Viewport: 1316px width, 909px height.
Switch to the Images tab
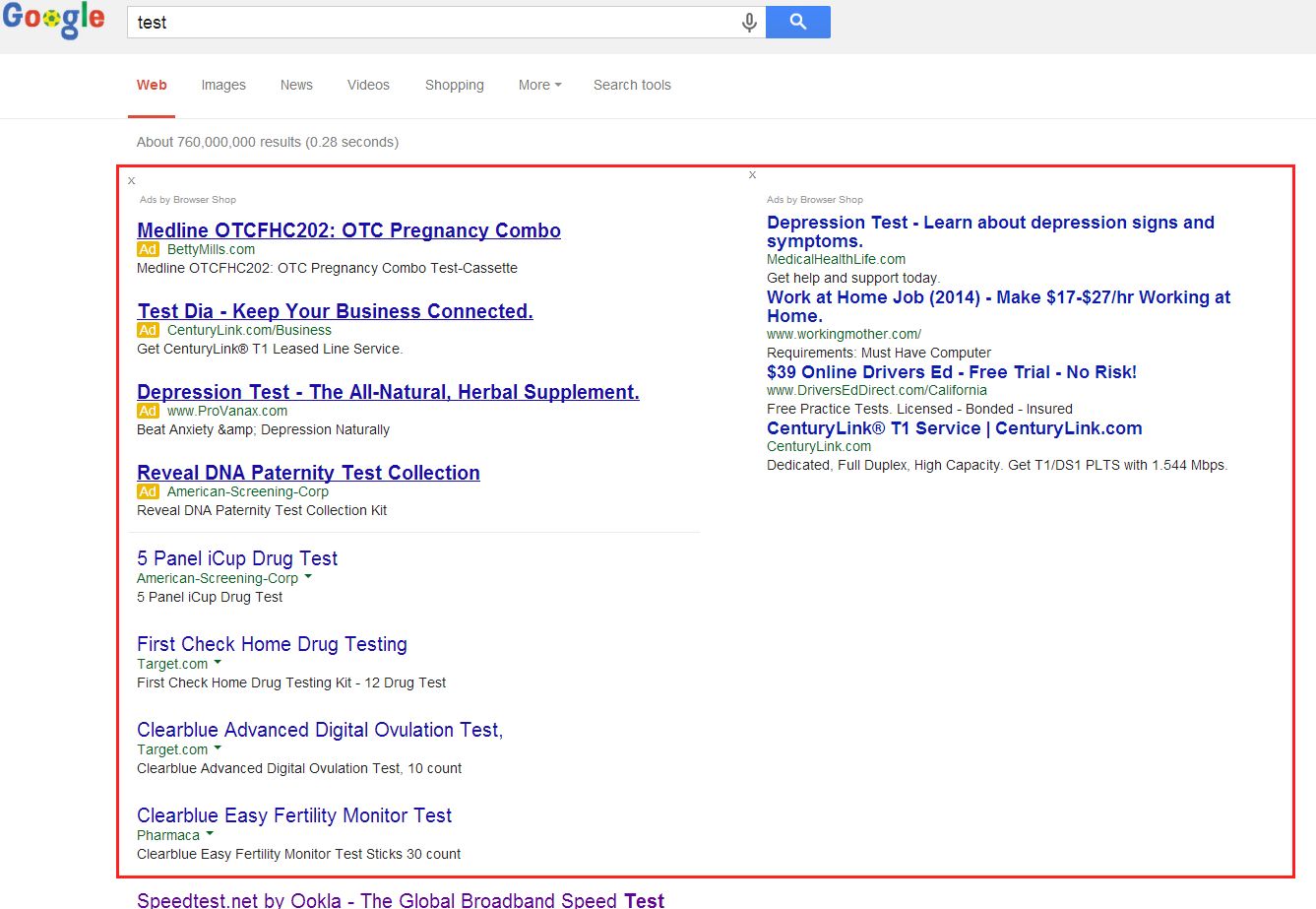[x=223, y=85]
